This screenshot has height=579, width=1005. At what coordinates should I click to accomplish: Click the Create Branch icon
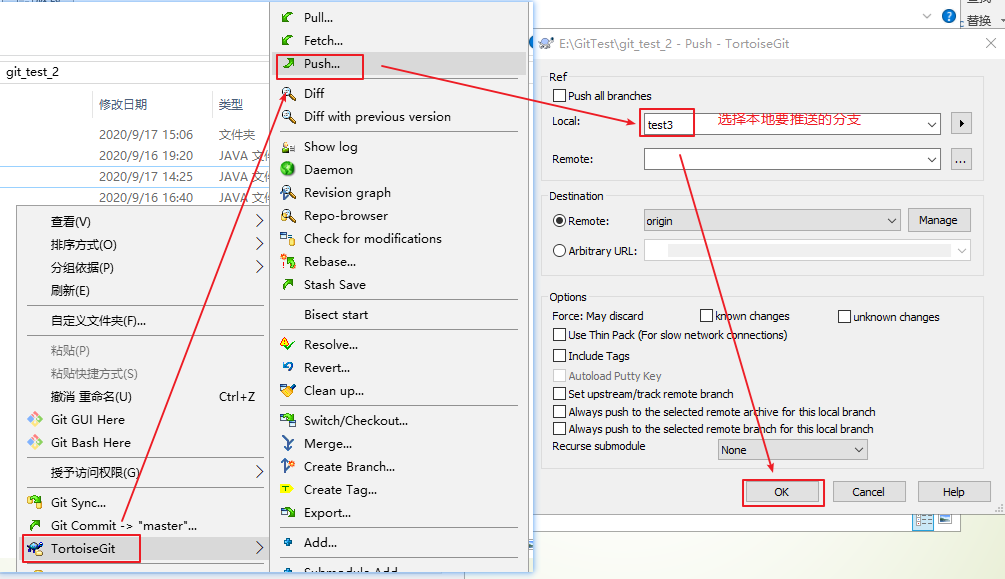(x=288, y=466)
